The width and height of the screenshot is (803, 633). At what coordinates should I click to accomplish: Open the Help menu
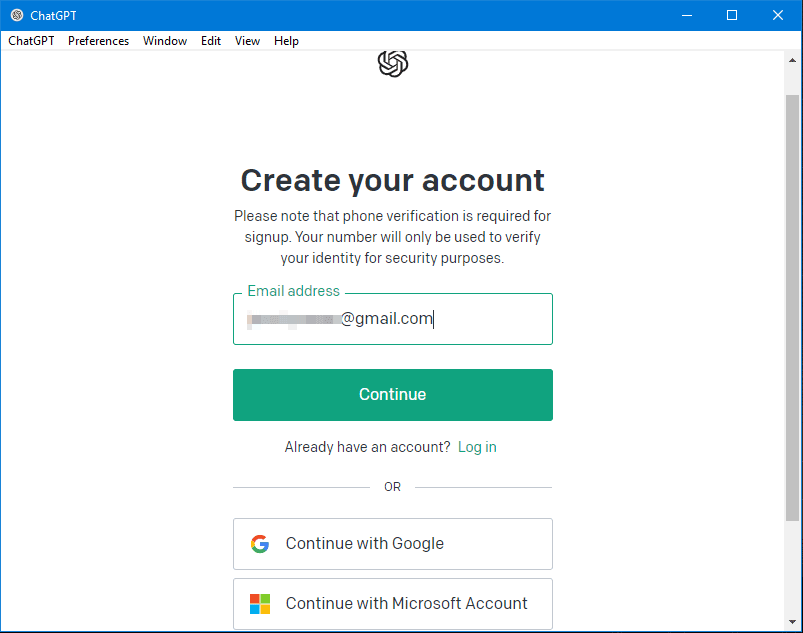(x=286, y=41)
